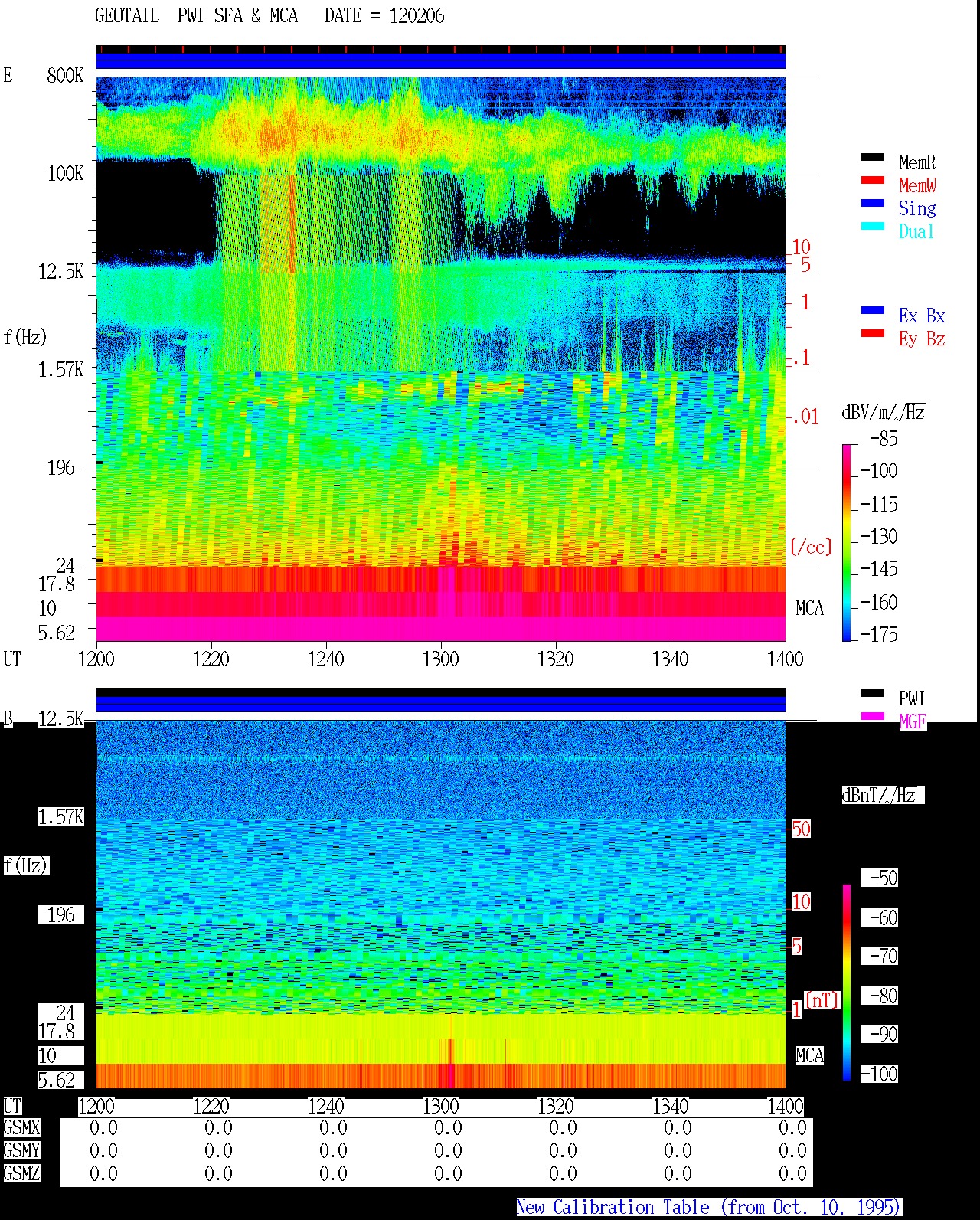The height and width of the screenshot is (1220, 980).
Task: Click the red .01 density scale label
Action: [805, 417]
